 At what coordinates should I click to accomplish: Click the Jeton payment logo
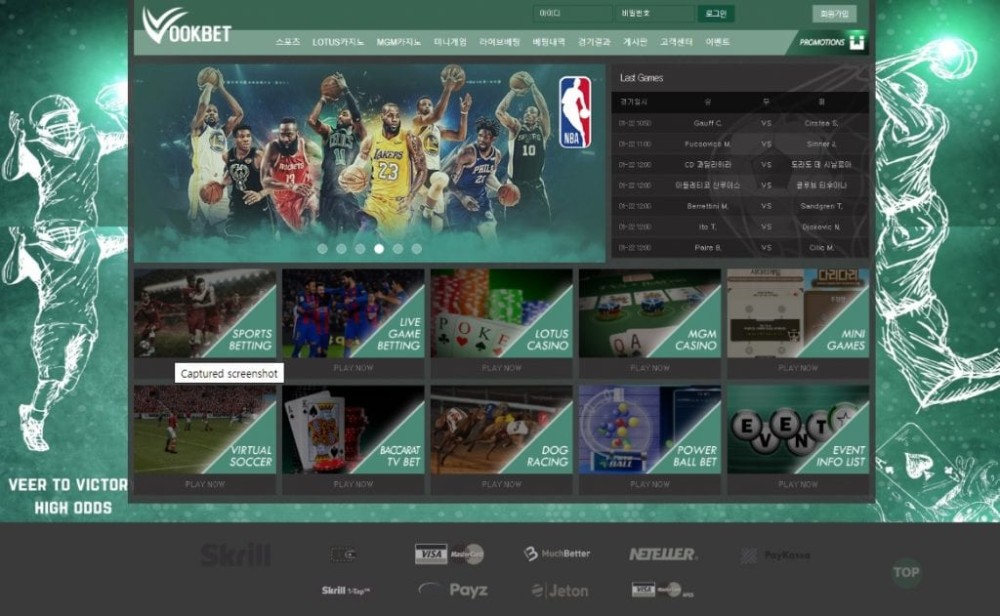(x=559, y=591)
